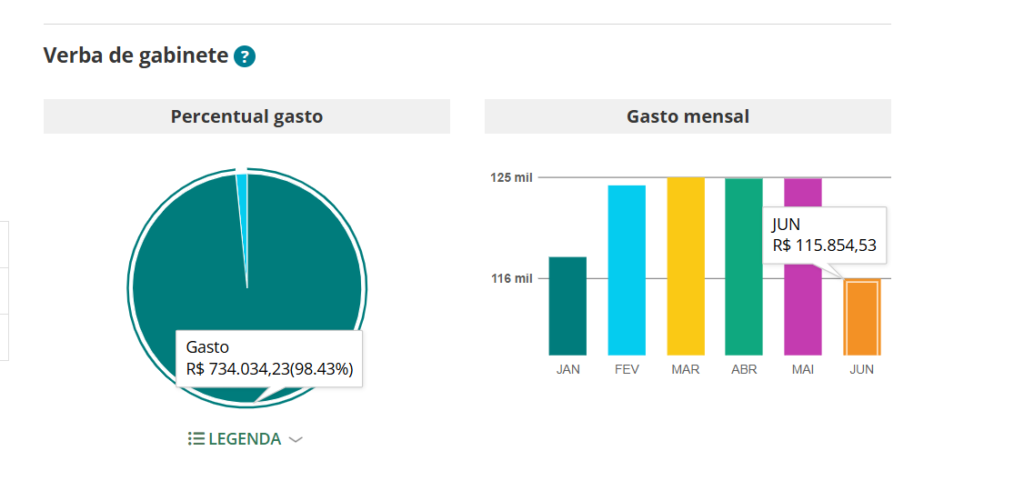Select the orange JUN bar
Image resolution: width=1024 pixels, height=481 pixels.
coord(861,317)
